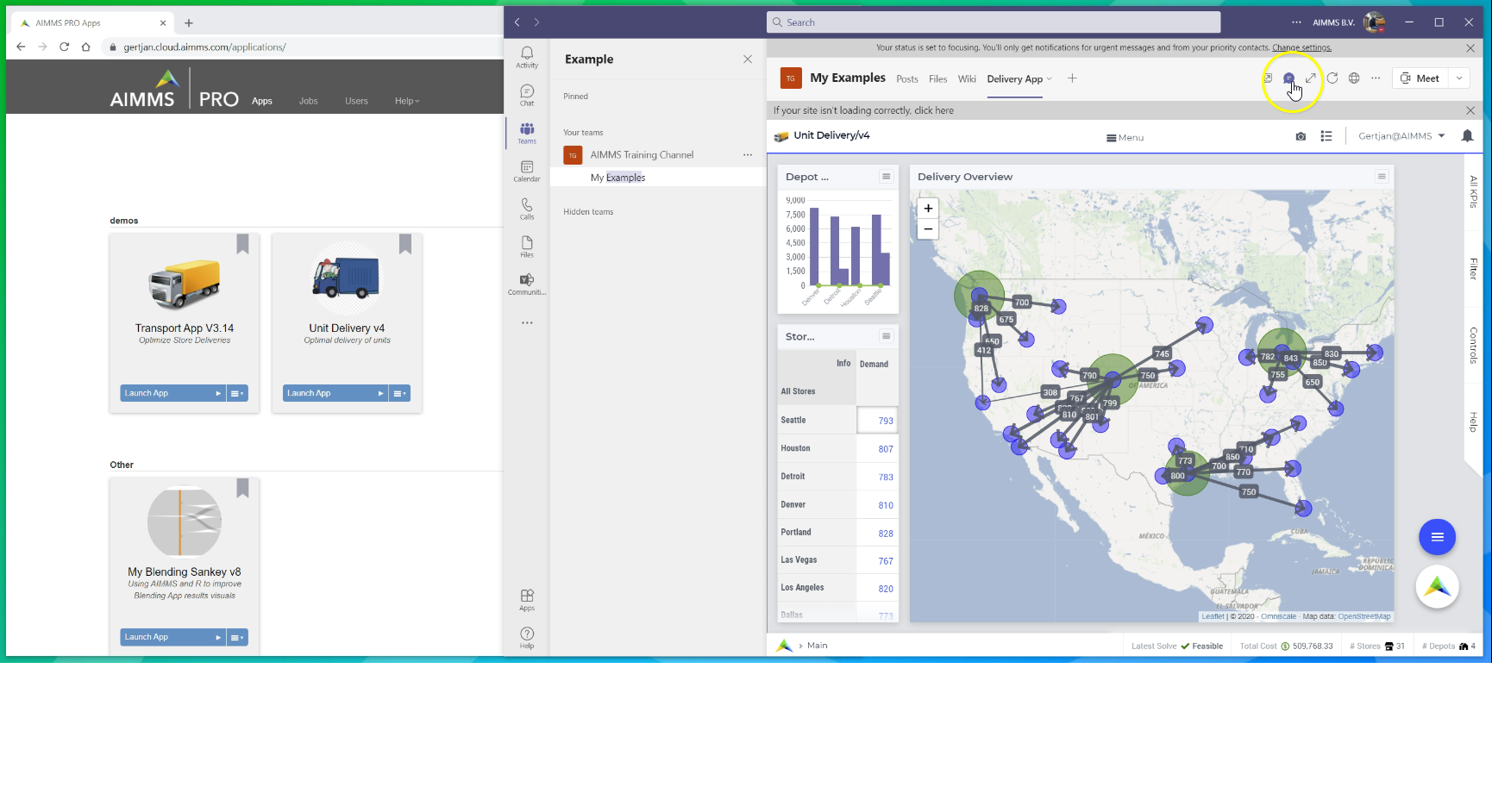Open the Users page in AIMMS PRO
Screen dimensions: 1492x812
tap(356, 101)
